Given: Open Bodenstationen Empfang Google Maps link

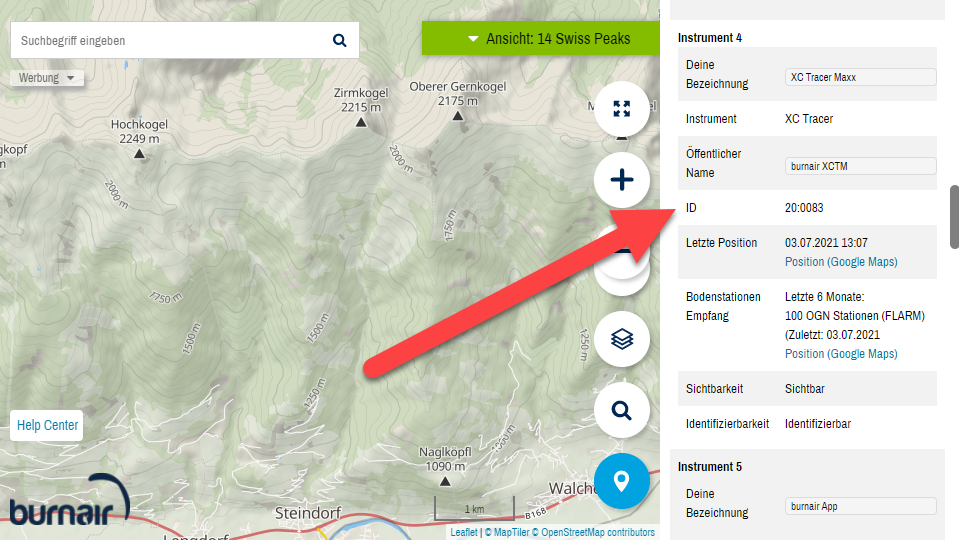Looking at the screenshot, I should point(841,353).
